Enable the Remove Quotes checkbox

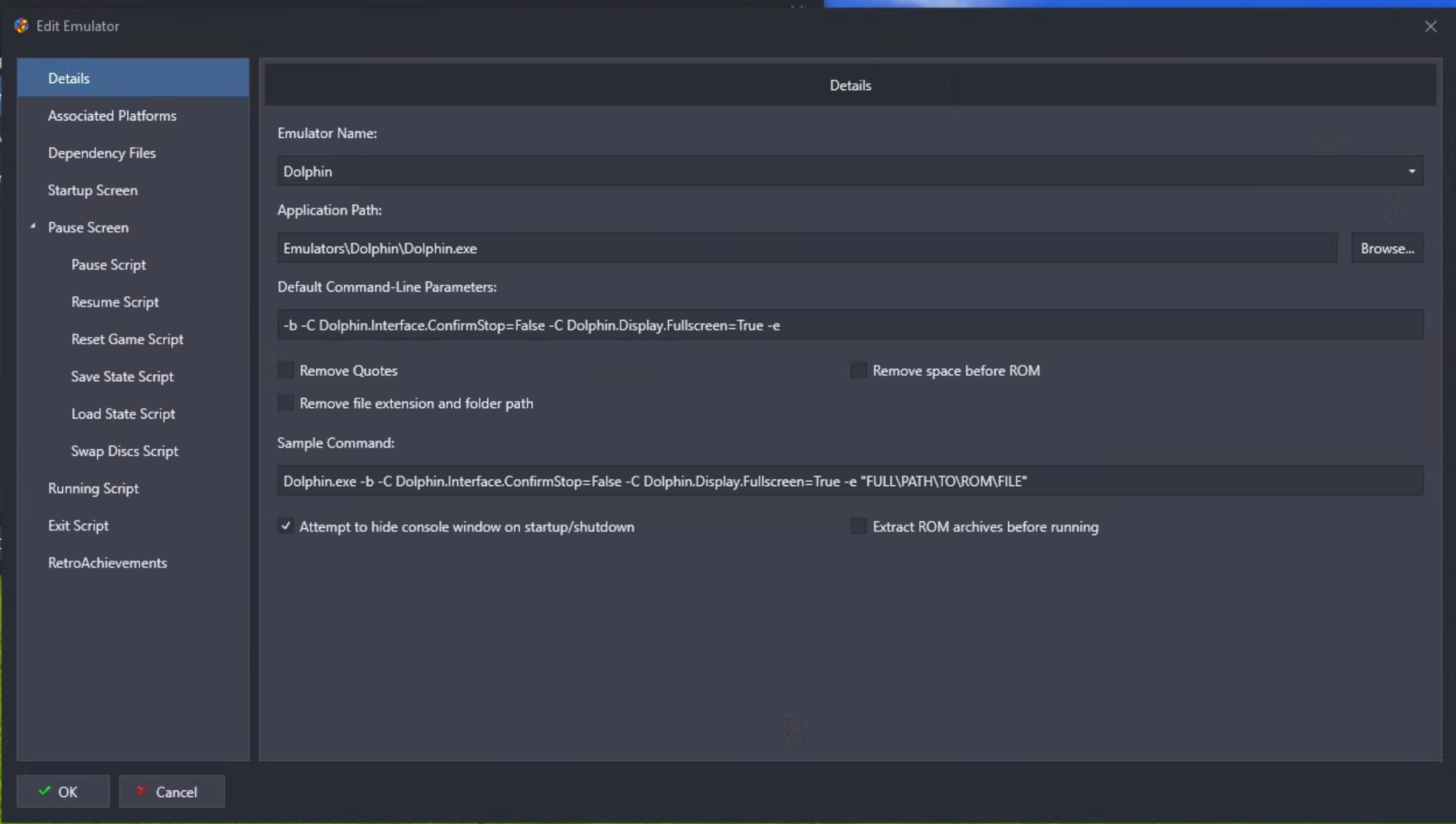point(285,370)
